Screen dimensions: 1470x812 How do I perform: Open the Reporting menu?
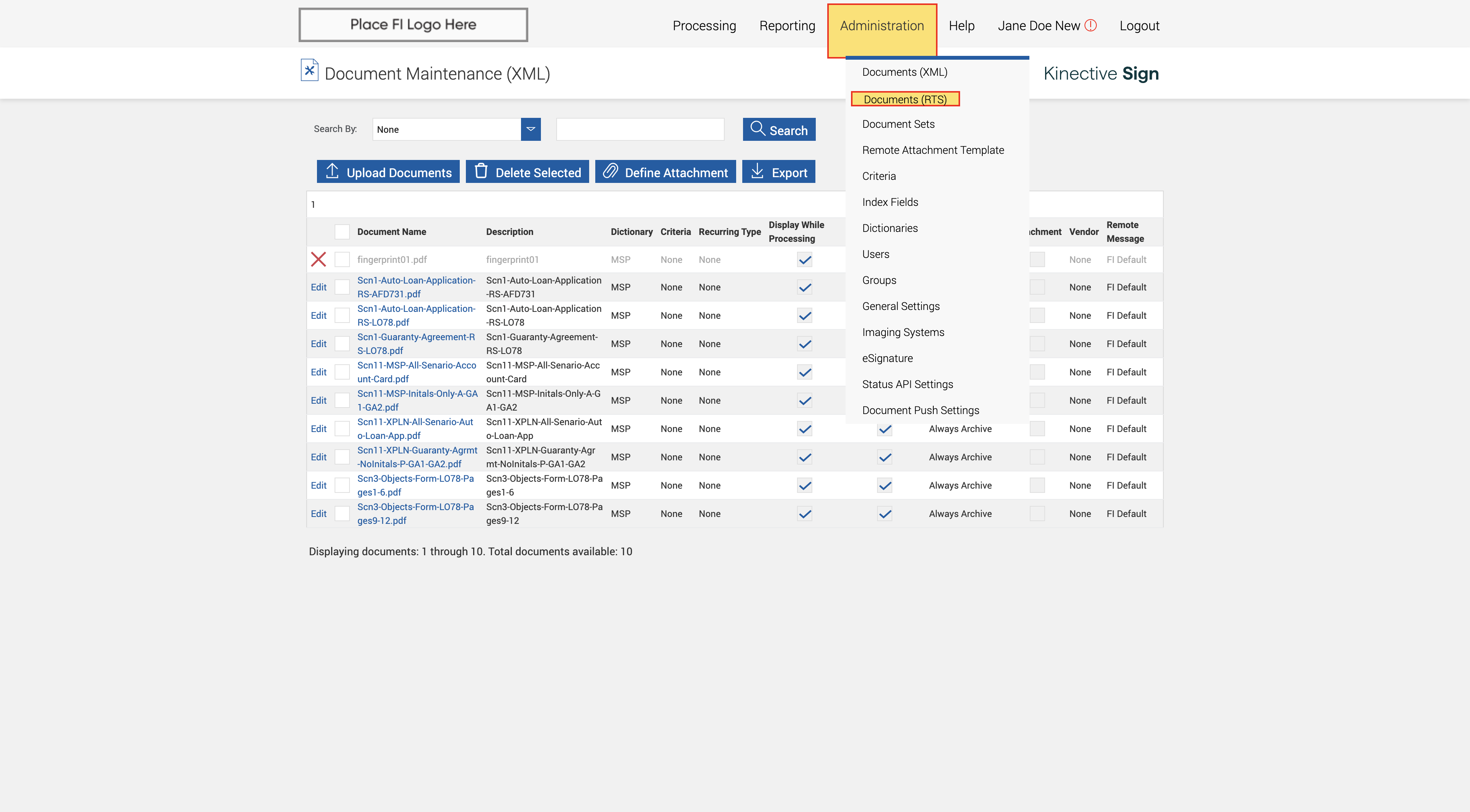tap(787, 26)
